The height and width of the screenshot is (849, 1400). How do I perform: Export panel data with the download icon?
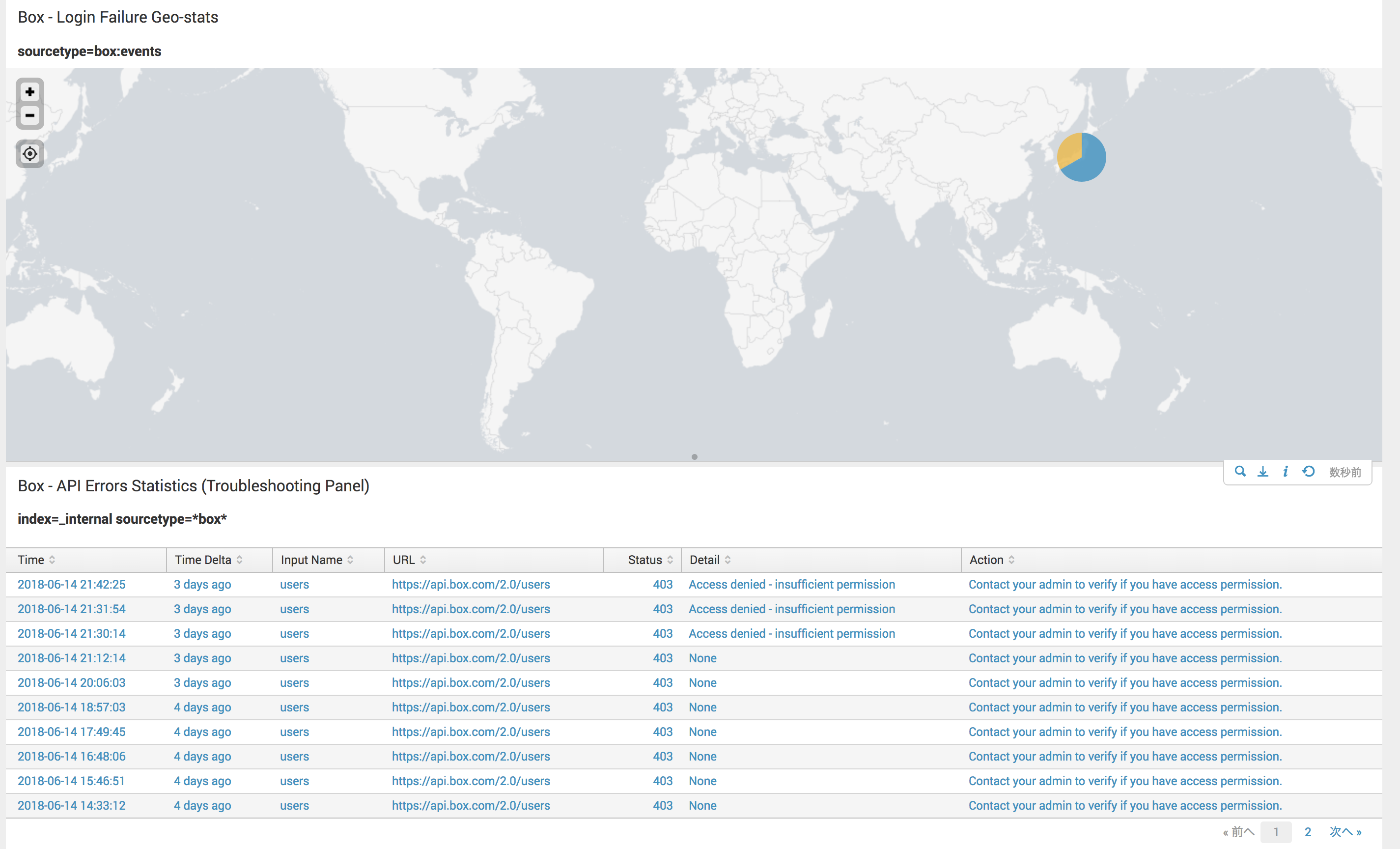[x=1263, y=471]
